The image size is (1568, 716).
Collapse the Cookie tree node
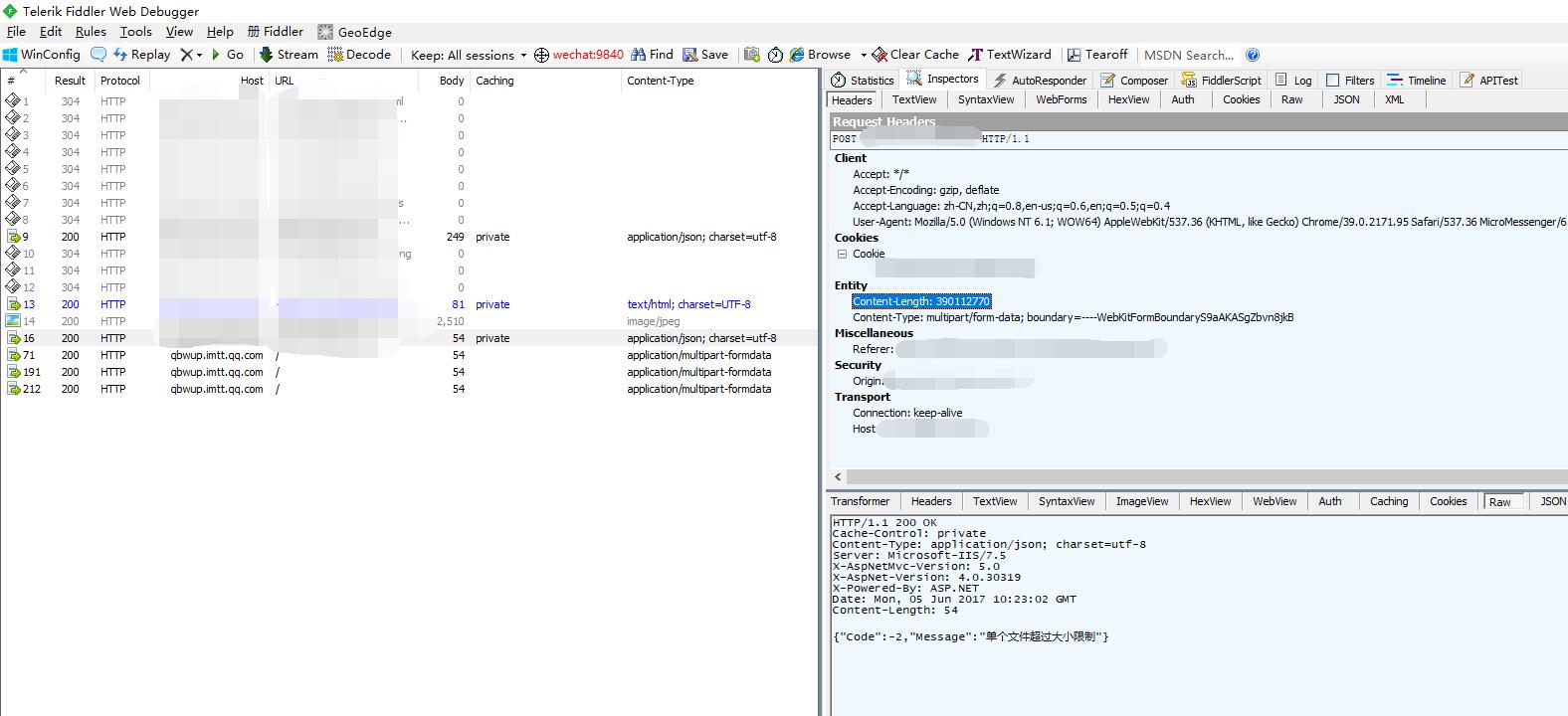(x=842, y=254)
